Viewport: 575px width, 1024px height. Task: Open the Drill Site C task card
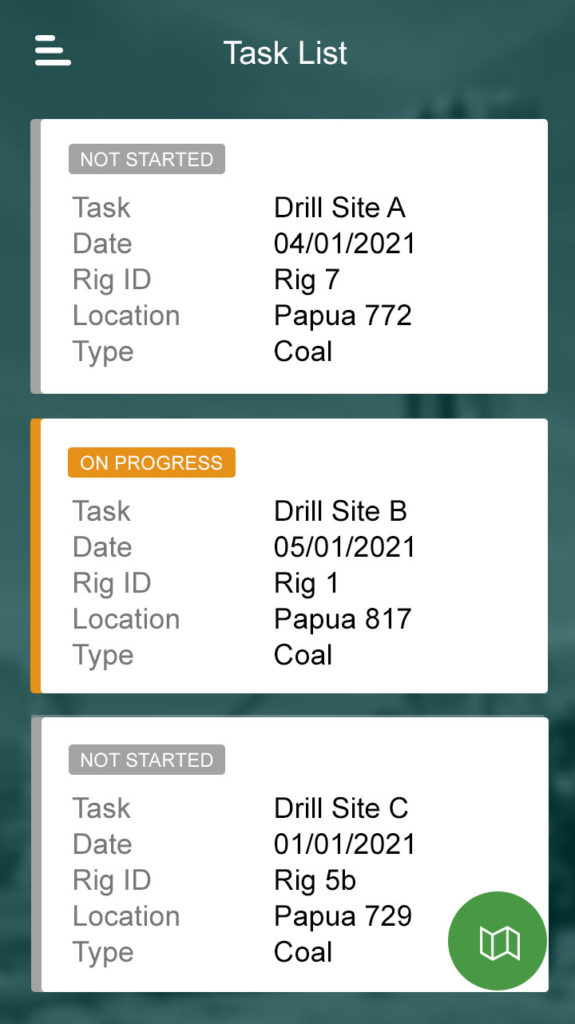click(x=289, y=854)
